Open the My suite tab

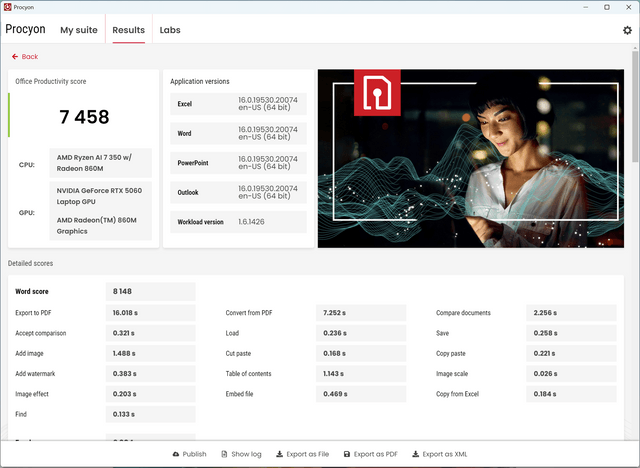(x=79, y=30)
